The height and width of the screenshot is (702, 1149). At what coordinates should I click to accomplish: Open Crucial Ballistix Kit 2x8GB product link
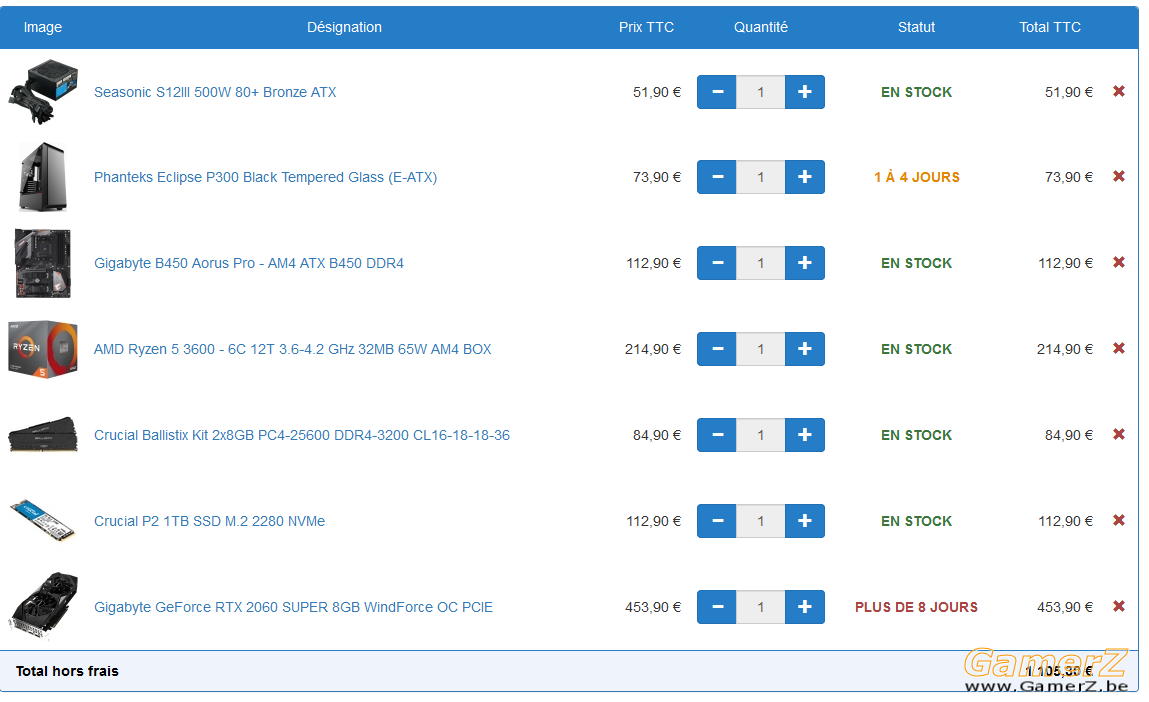click(302, 435)
